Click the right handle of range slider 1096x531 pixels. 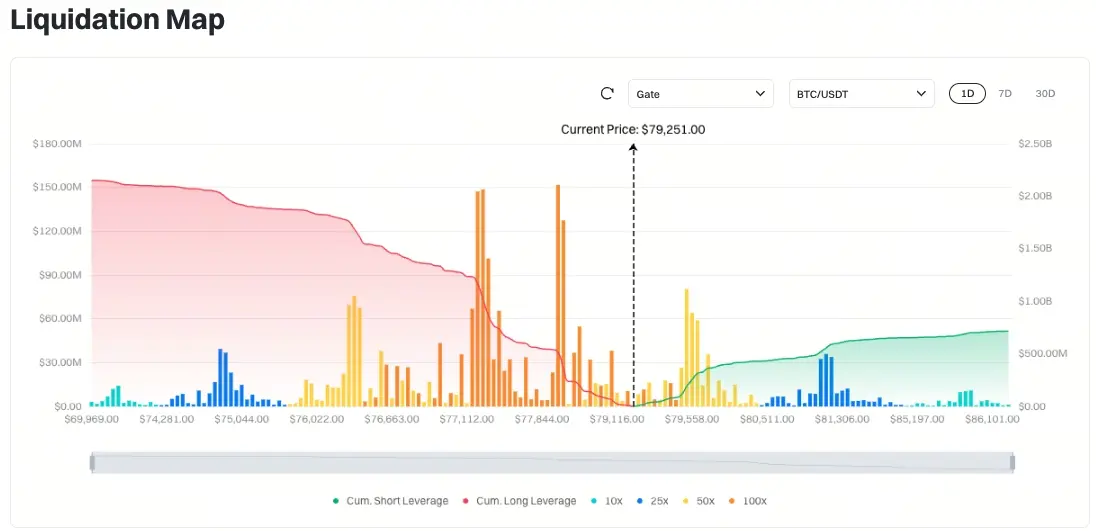[x=1013, y=463]
